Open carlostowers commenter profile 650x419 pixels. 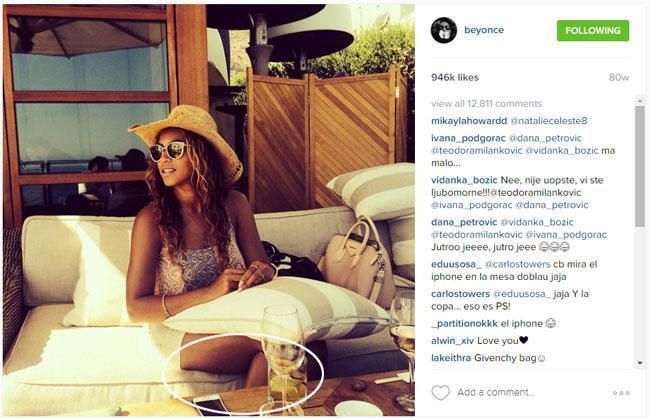click(x=460, y=294)
